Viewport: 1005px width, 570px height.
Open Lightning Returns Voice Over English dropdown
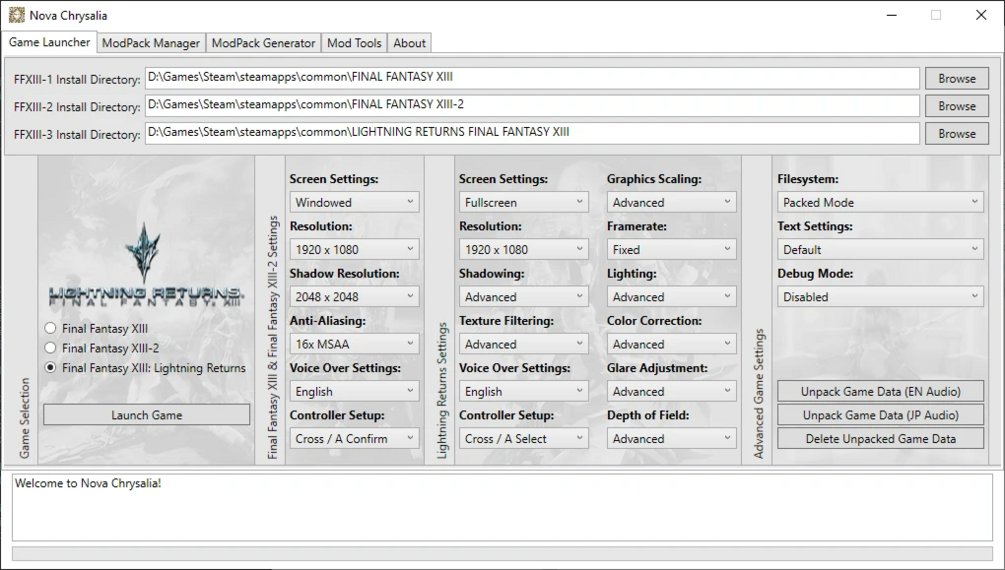coord(524,391)
